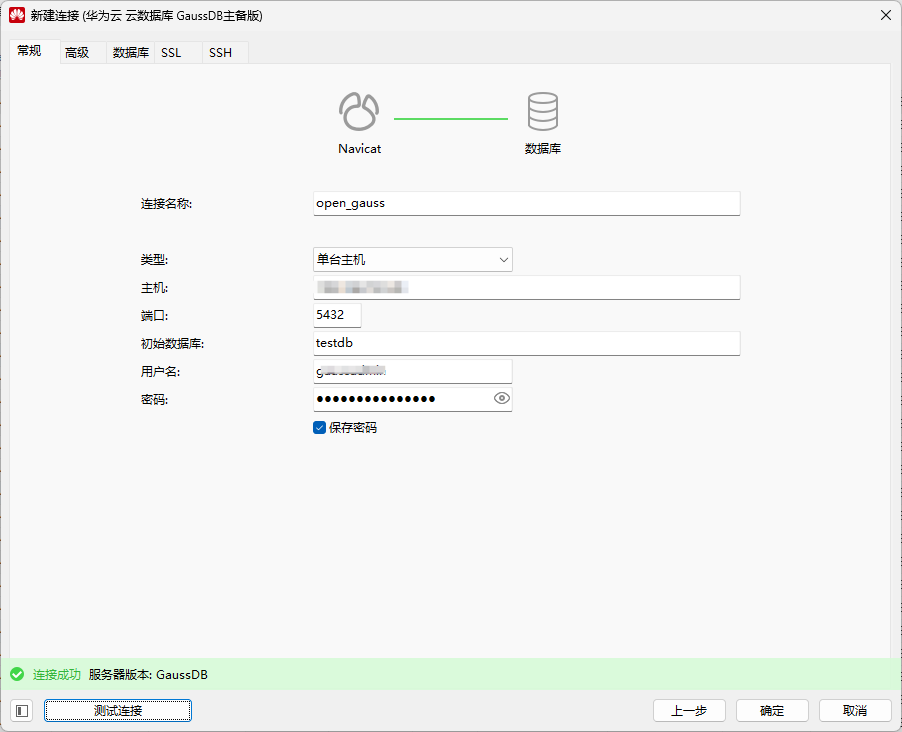This screenshot has width=902, height=732.
Task: Open the 高级 settings tab
Action: coord(78,52)
